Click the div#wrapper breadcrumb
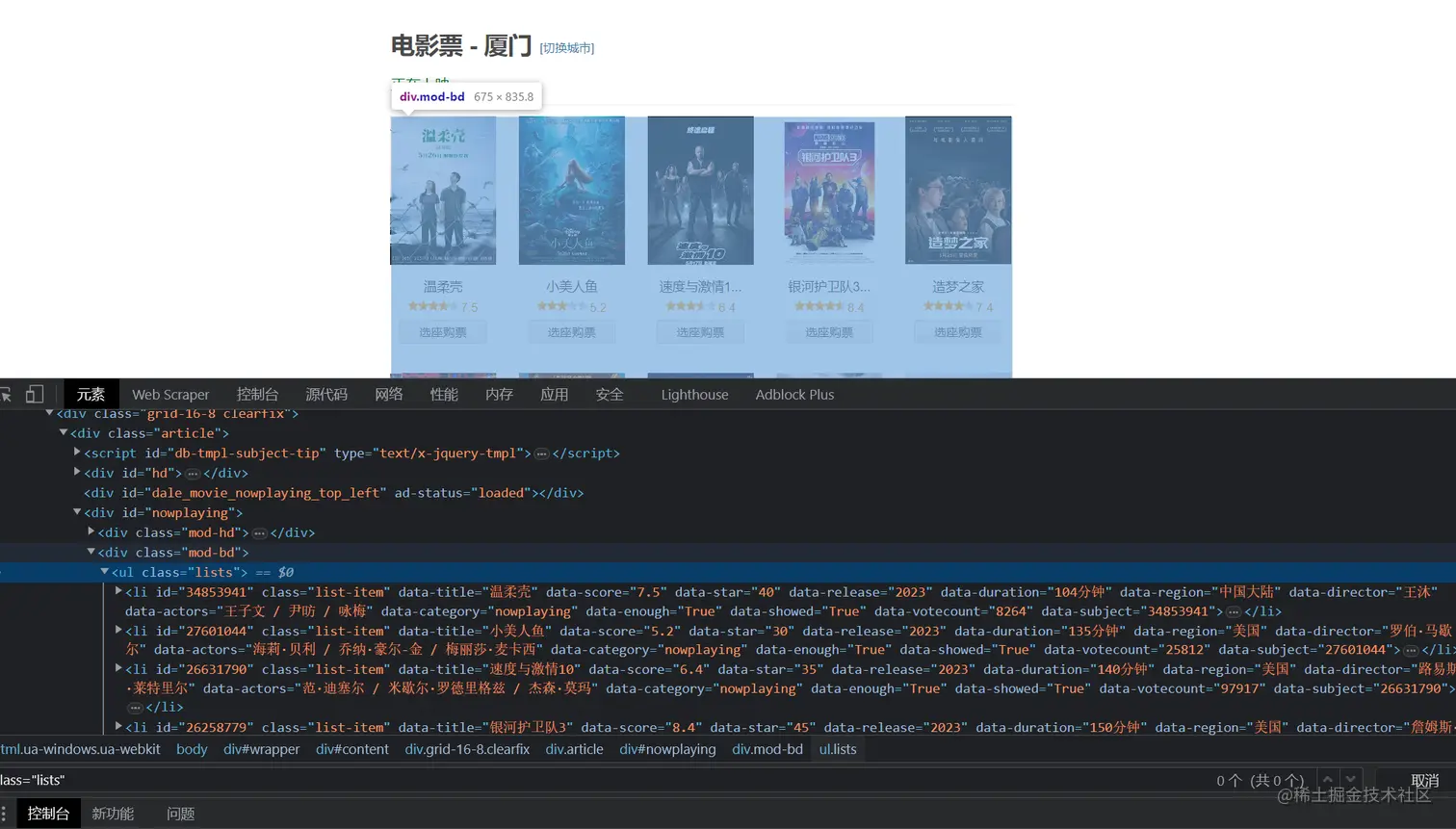This screenshot has width=1456, height=829. (261, 749)
